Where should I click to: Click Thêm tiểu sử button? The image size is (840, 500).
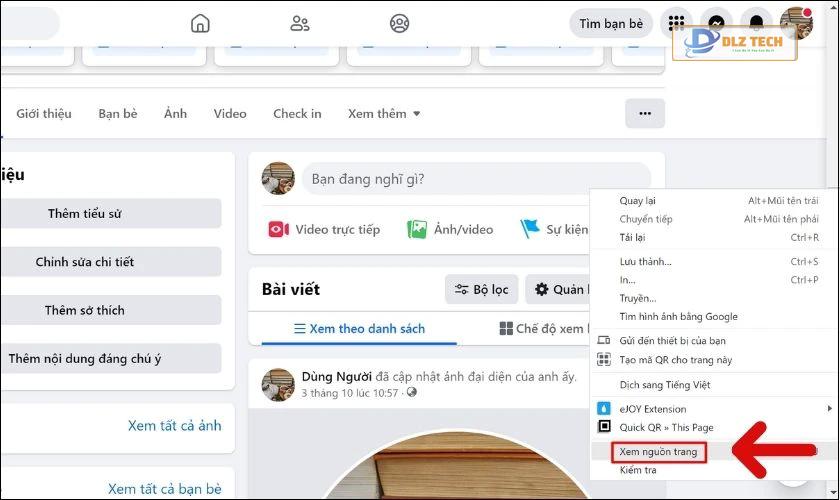(x=110, y=213)
